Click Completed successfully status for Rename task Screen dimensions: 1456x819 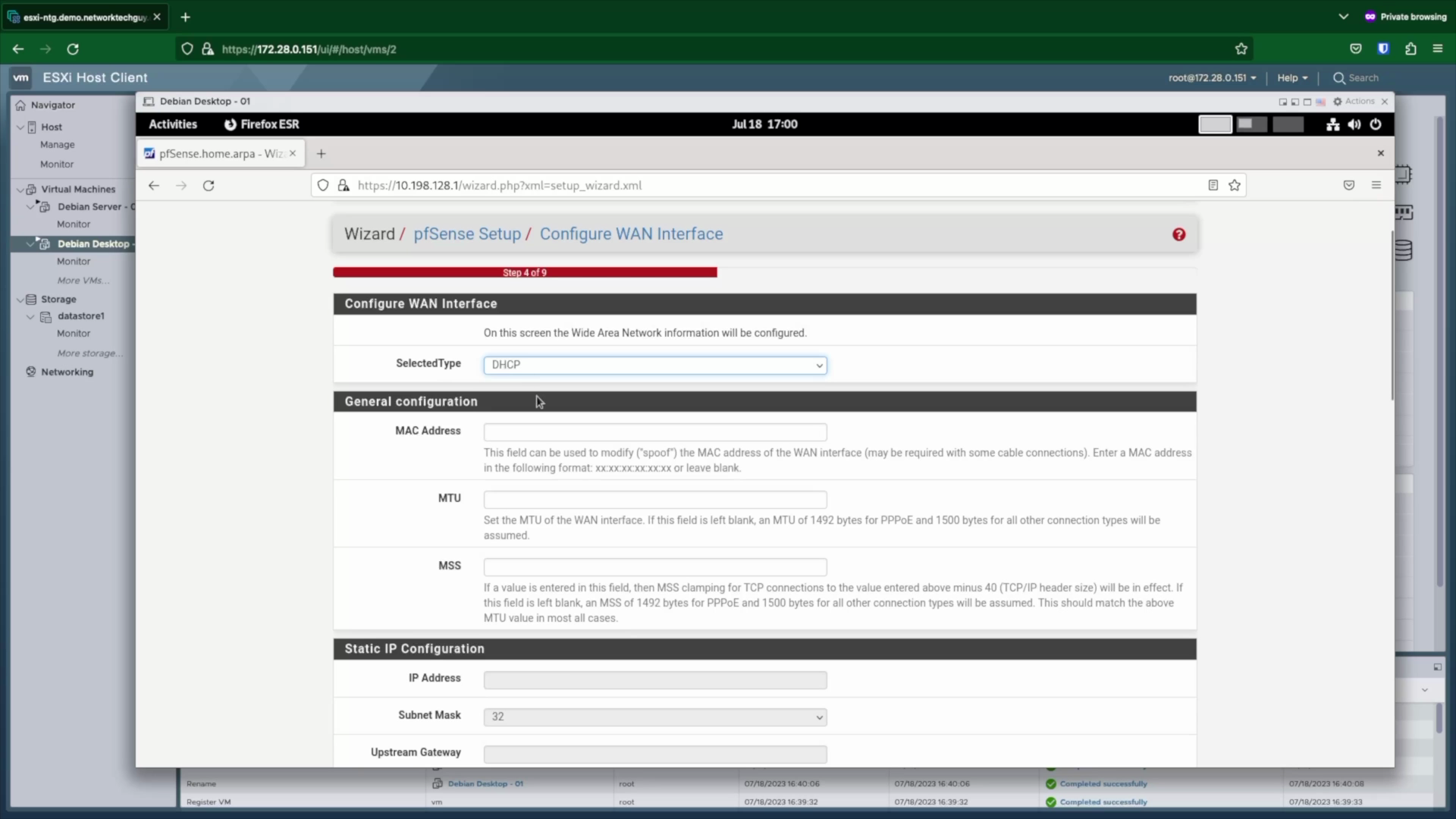point(1103,784)
